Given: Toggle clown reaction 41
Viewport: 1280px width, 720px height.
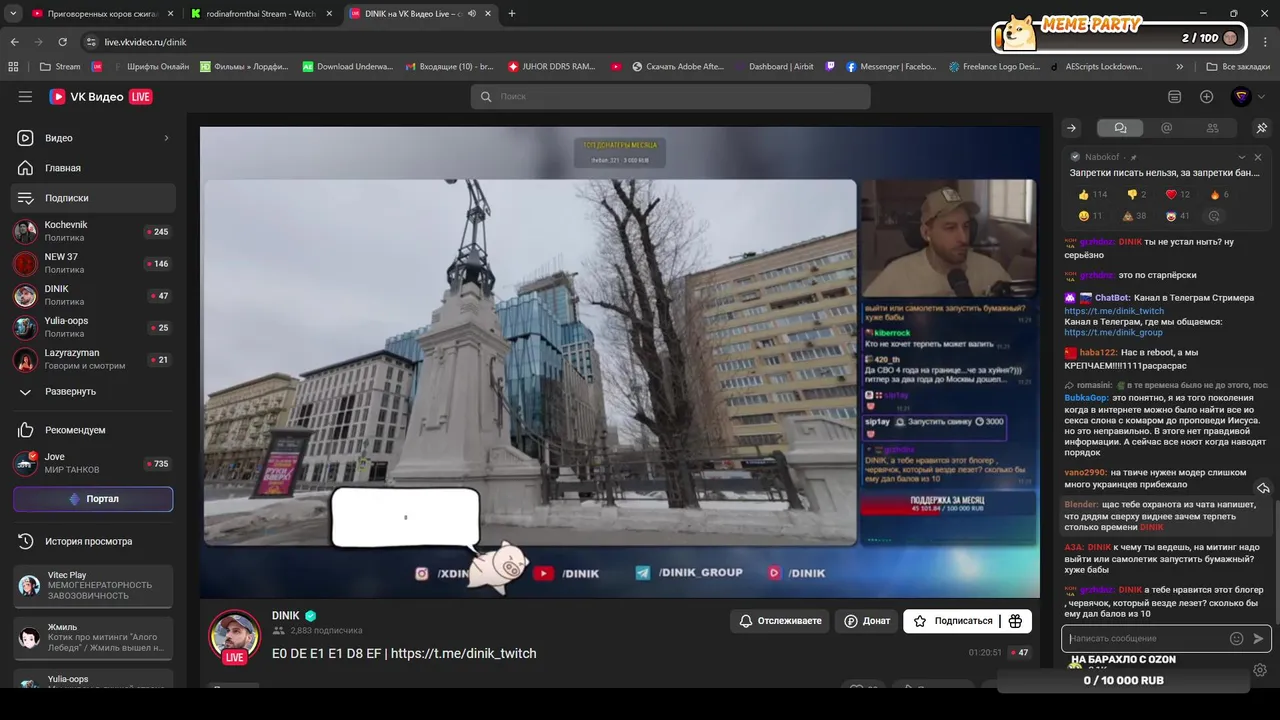Looking at the screenshot, I should click(1177, 216).
